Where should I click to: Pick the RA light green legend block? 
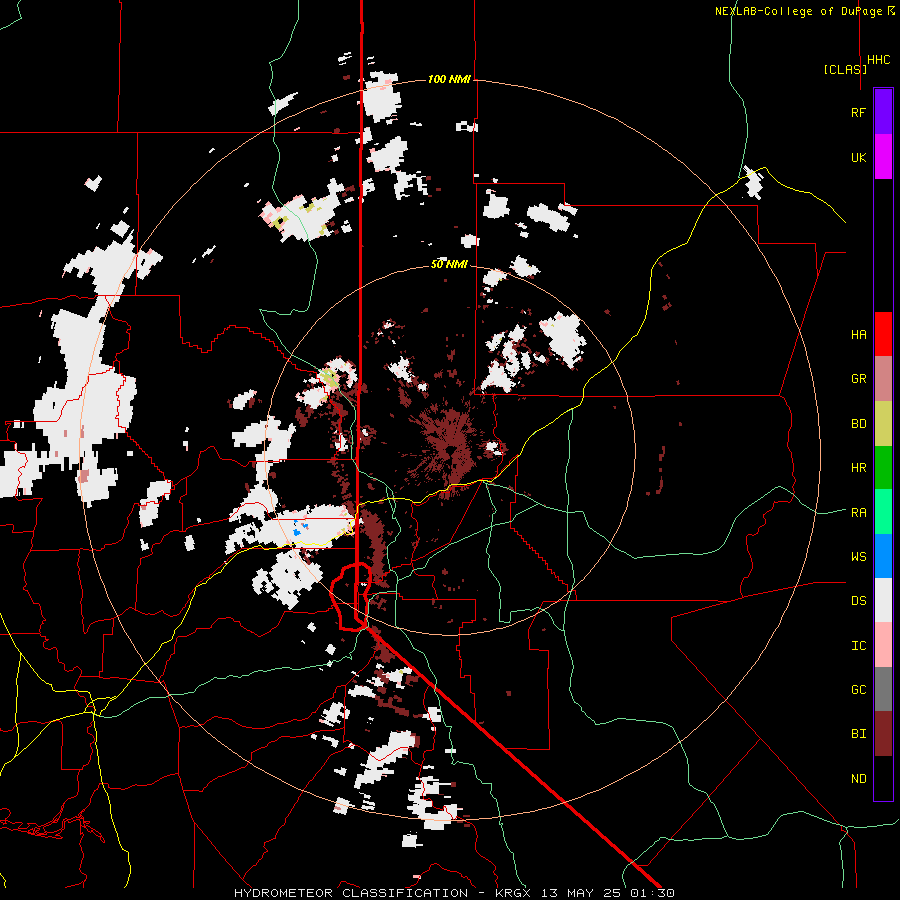[883, 512]
